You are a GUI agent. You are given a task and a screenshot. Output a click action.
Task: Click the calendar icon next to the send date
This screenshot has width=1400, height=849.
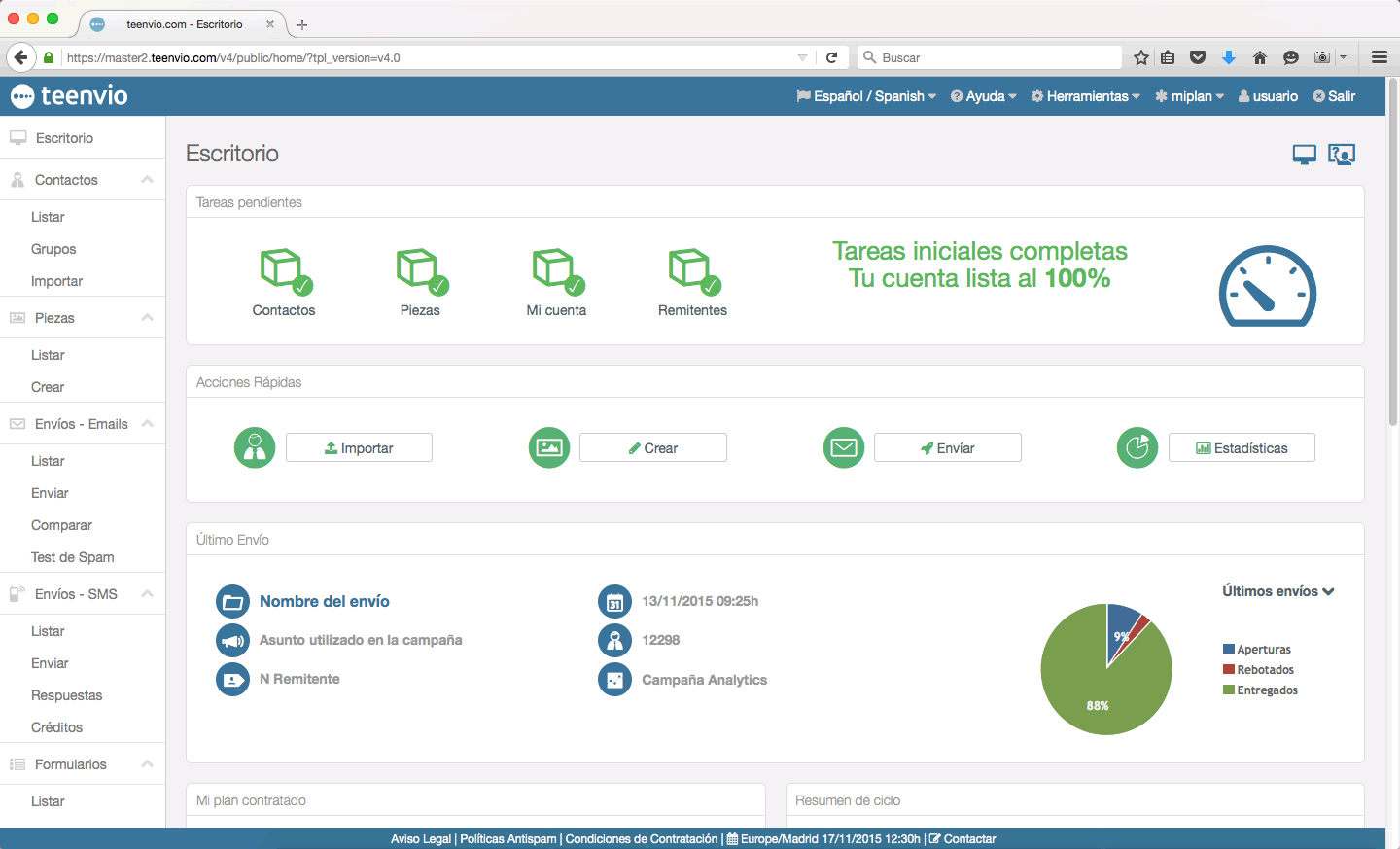(x=614, y=601)
